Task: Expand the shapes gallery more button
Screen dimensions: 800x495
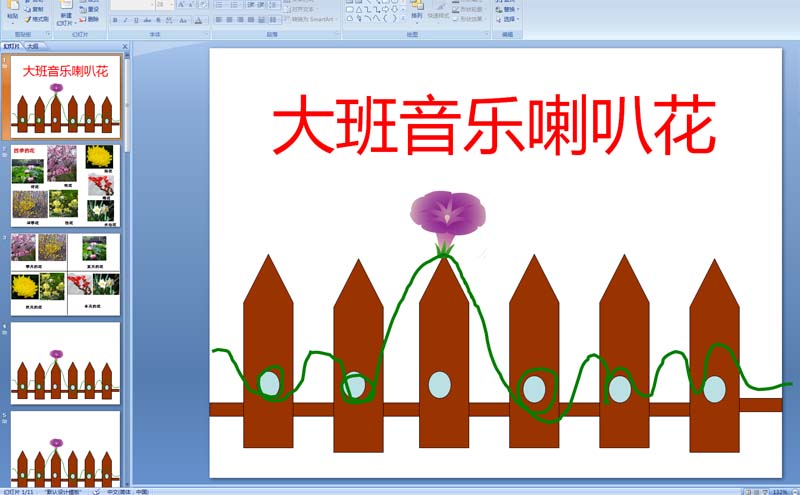Action: pyautogui.click(x=404, y=18)
